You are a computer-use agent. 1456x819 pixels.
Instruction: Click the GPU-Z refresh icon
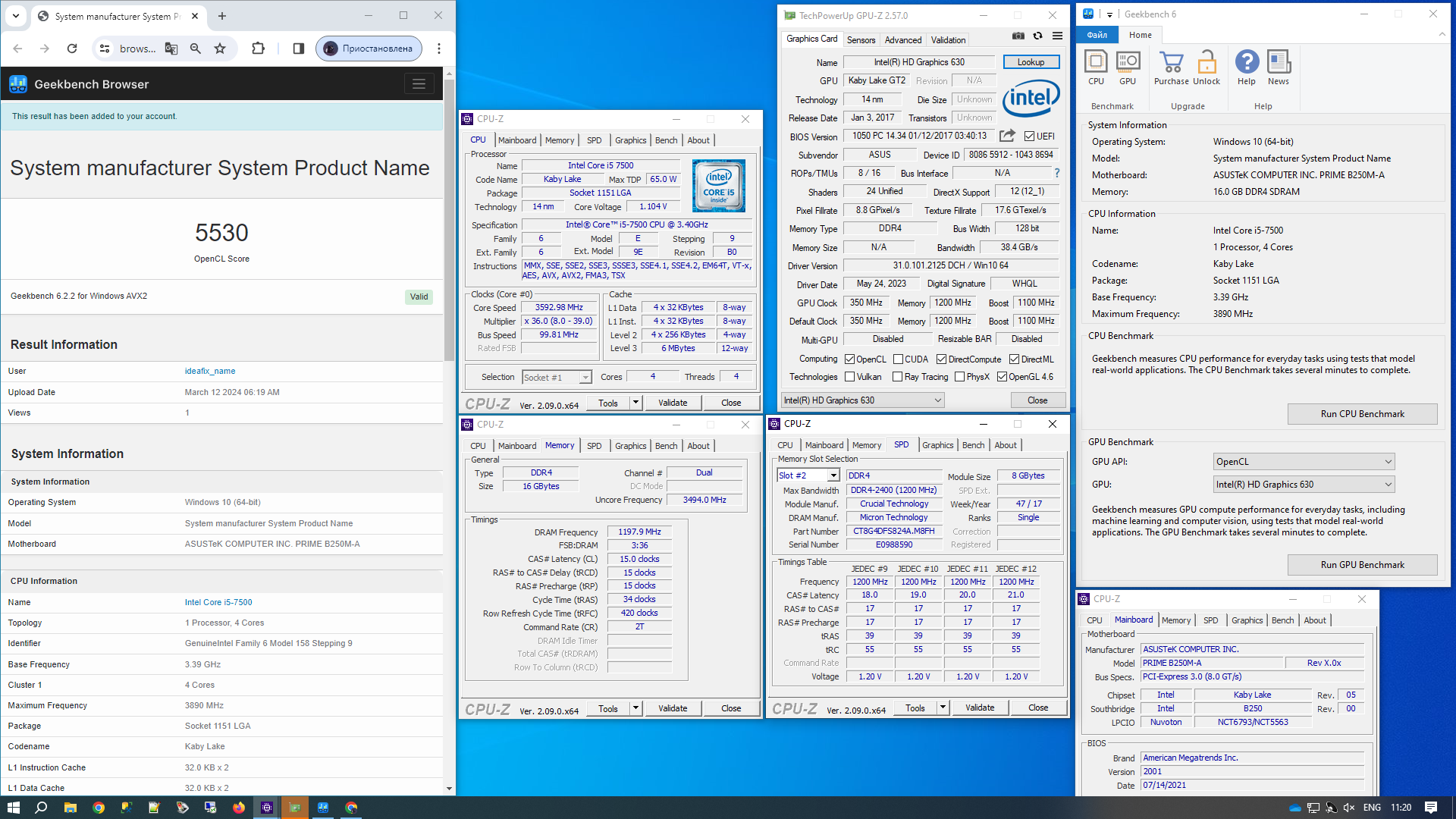(x=1037, y=36)
